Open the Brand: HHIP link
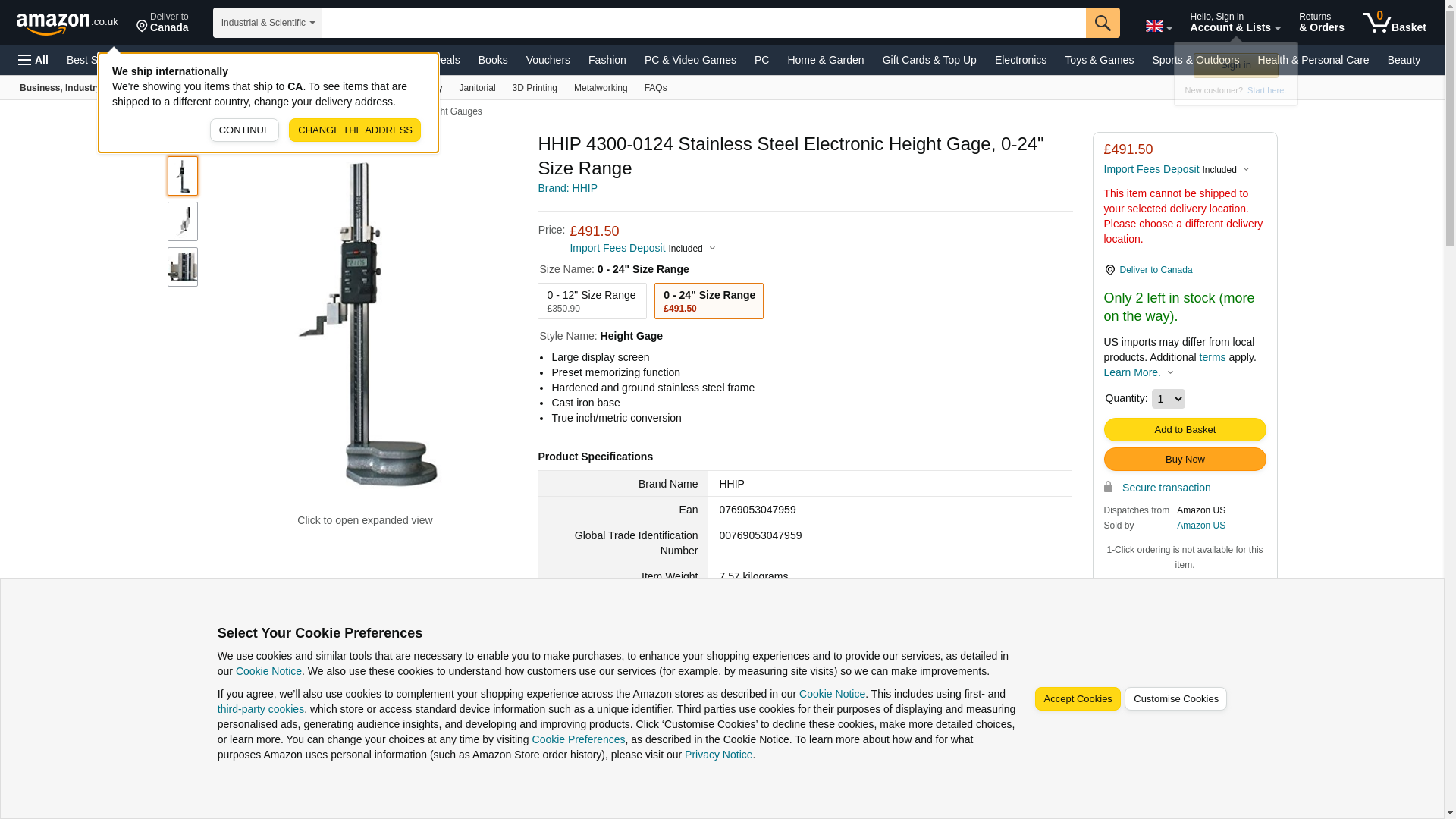 pos(567,188)
